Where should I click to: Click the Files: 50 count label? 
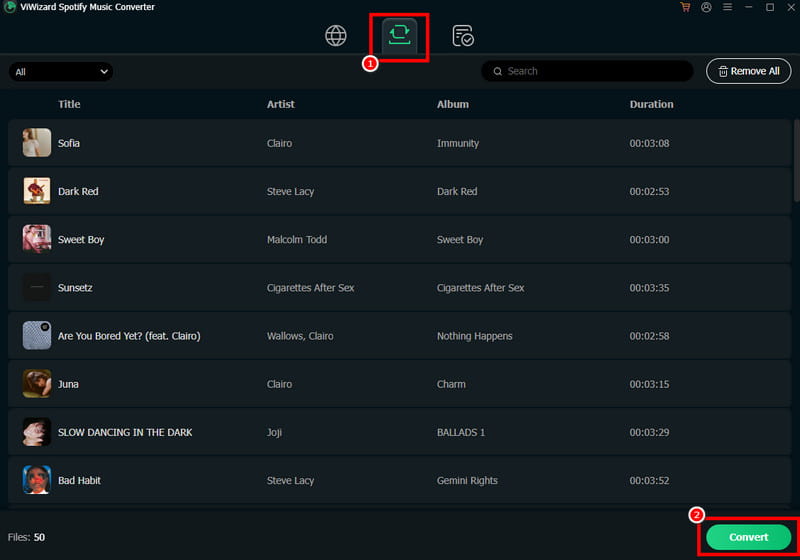[x=26, y=537]
